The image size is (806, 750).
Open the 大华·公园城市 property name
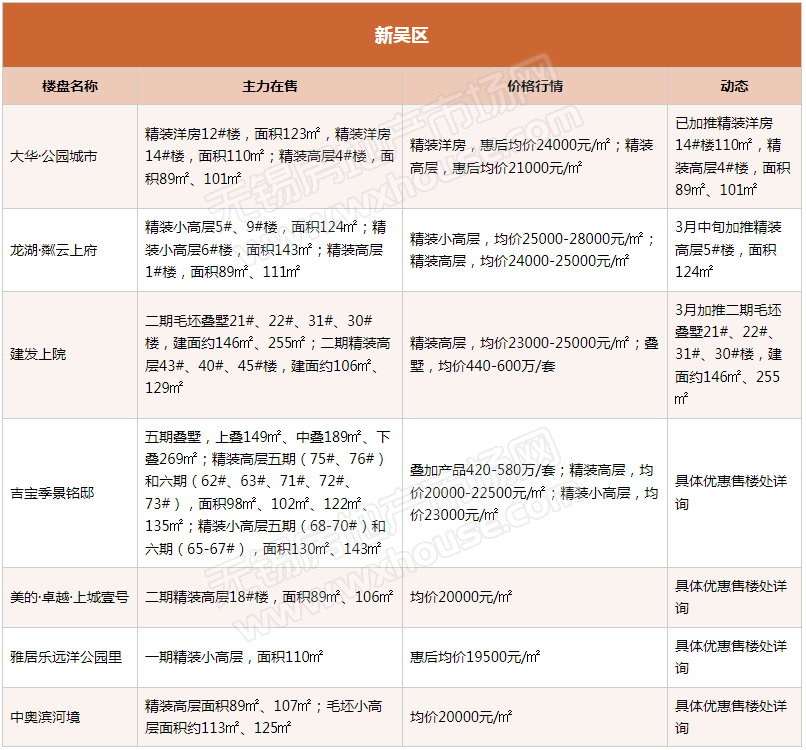point(54,157)
